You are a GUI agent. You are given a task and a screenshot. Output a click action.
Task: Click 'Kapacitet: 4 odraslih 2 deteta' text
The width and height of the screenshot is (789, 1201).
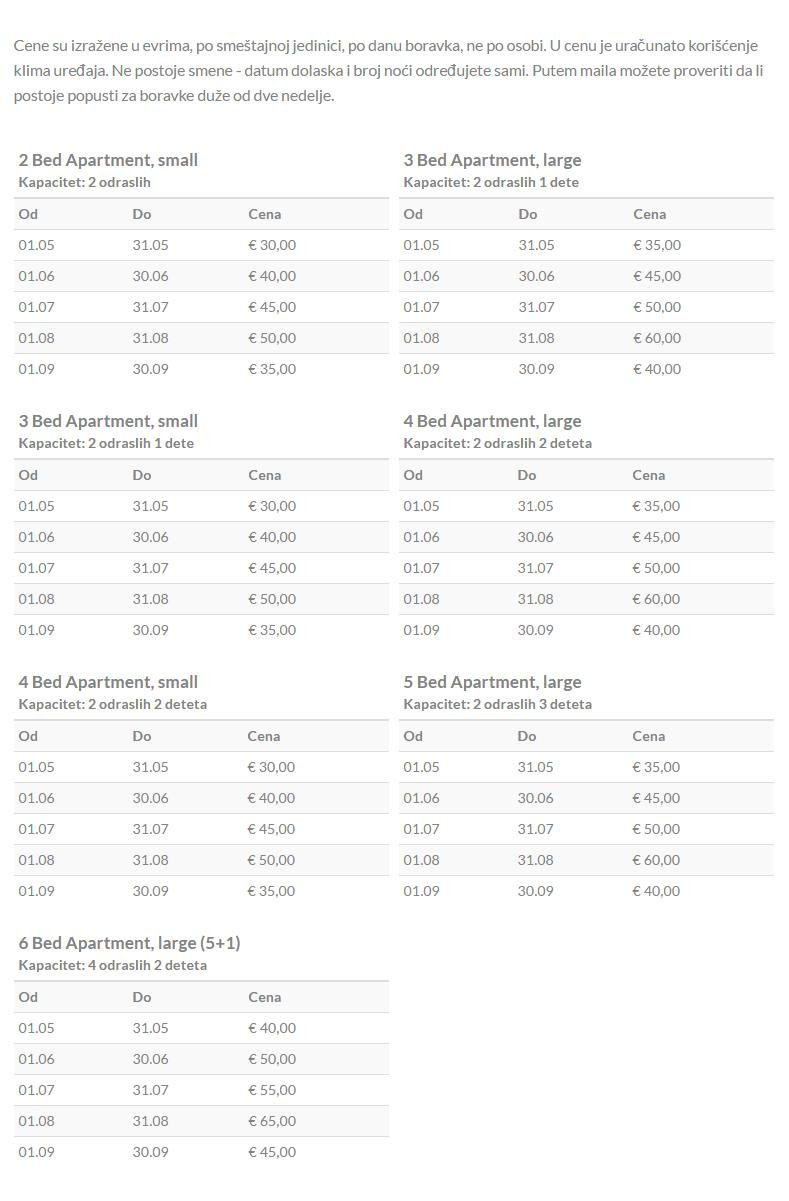113,965
